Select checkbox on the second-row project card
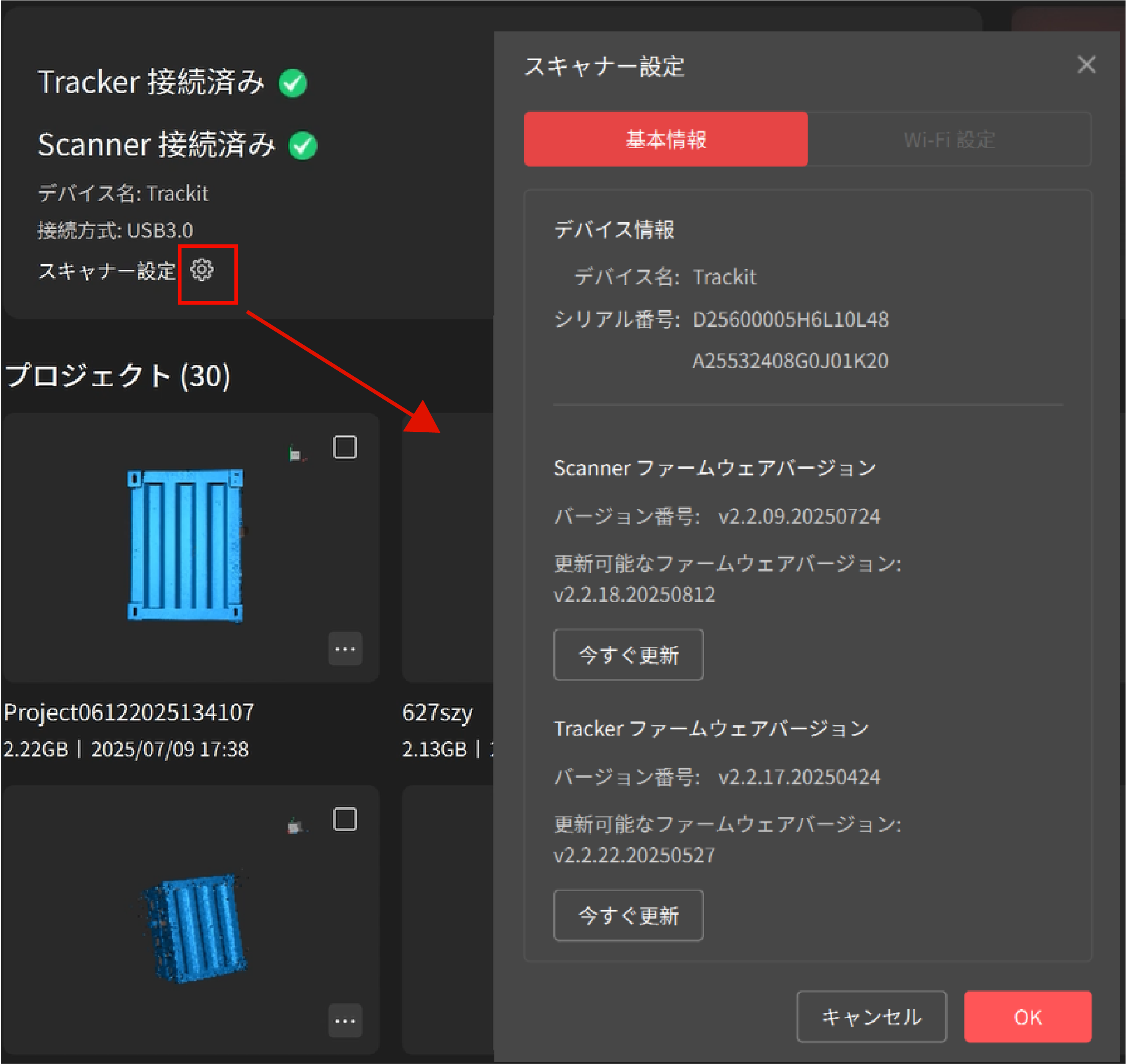This screenshot has height=1064, width=1126. [345, 819]
